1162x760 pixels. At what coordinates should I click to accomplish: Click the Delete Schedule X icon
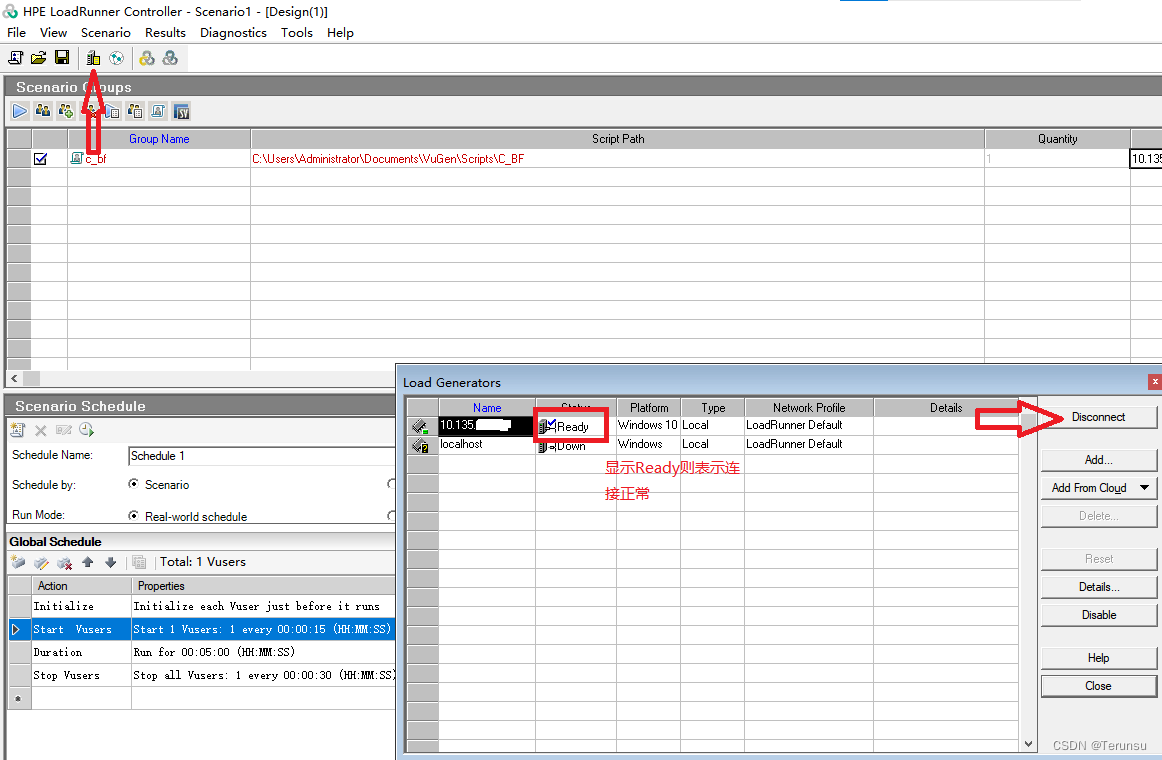point(41,430)
